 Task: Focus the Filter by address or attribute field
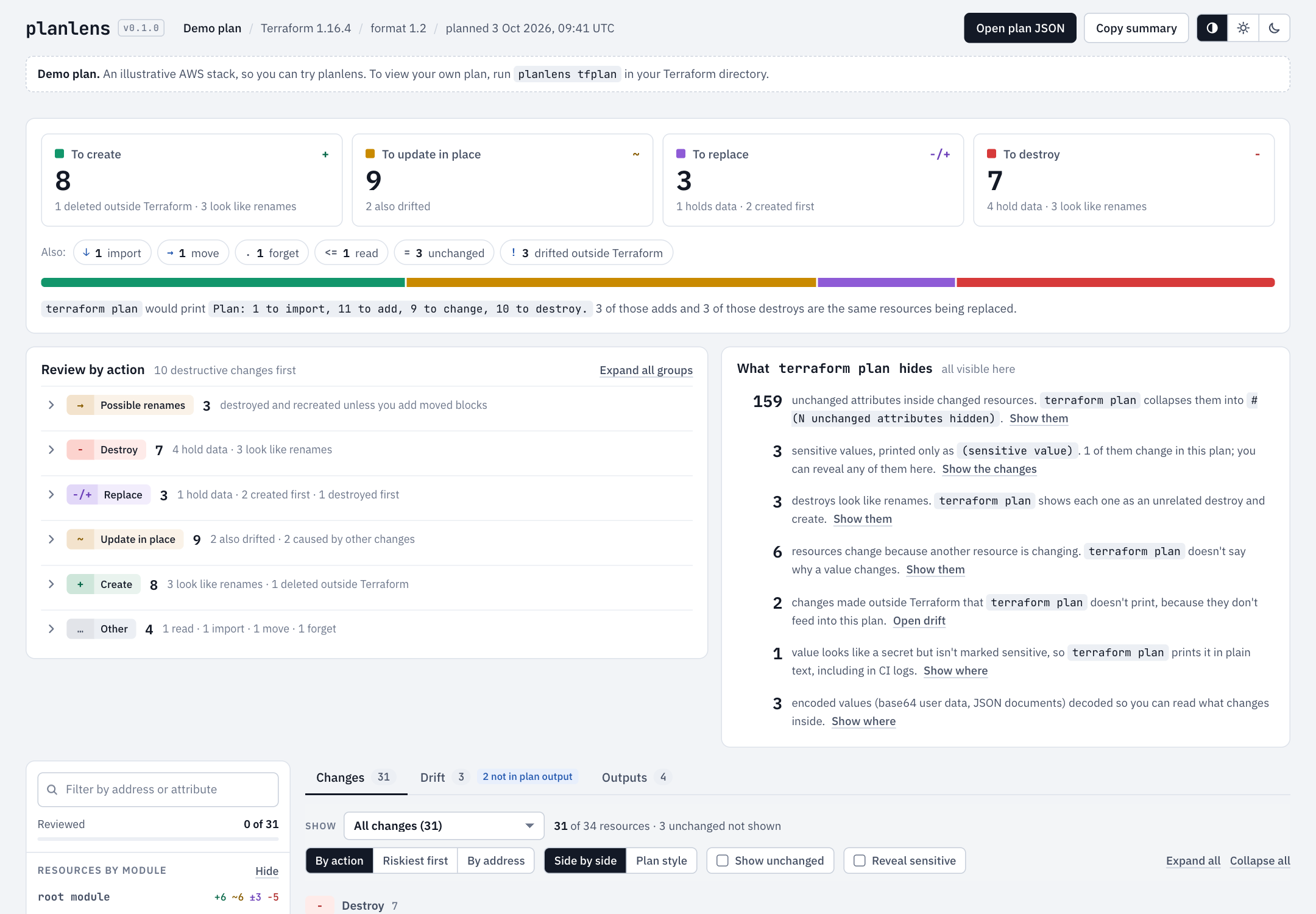pos(158,790)
